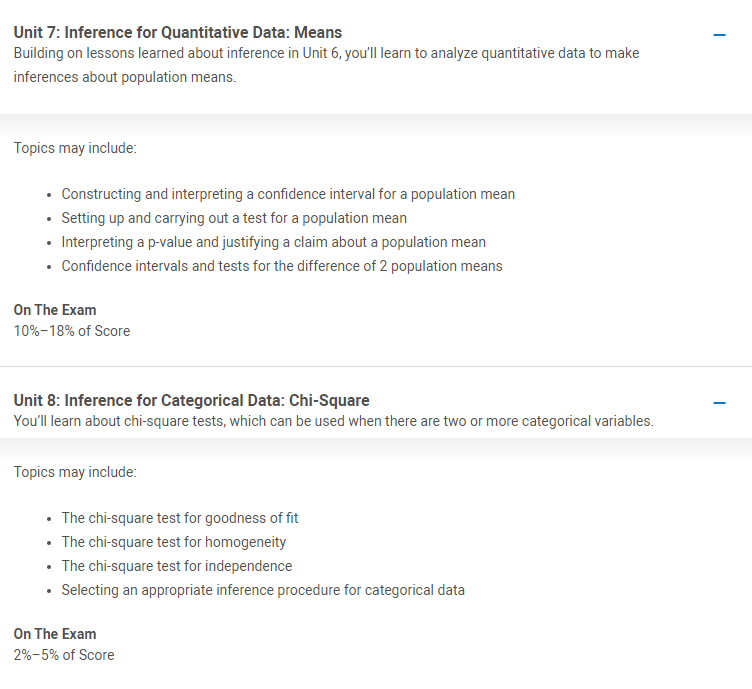Select the chi-square goodness of fit topic
This screenshot has height=689, width=752.
point(180,518)
